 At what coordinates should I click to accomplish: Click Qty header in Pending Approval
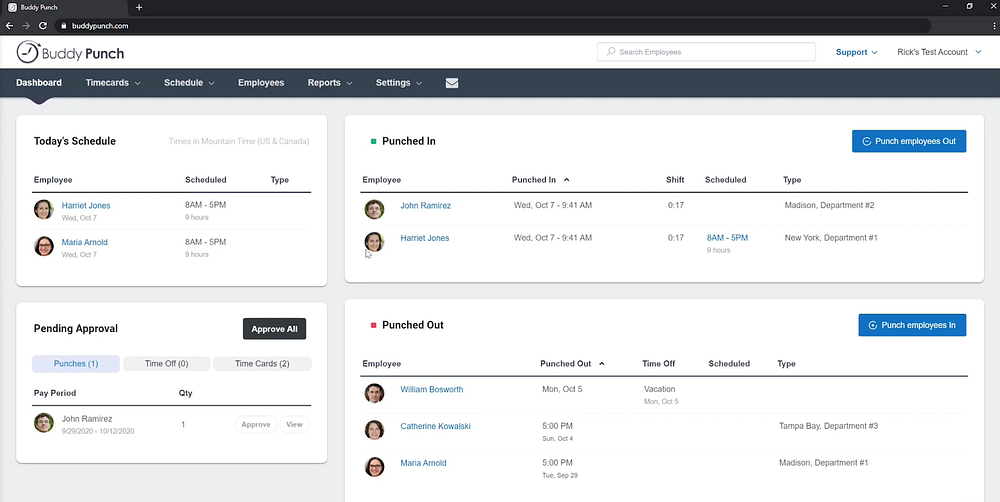186,393
